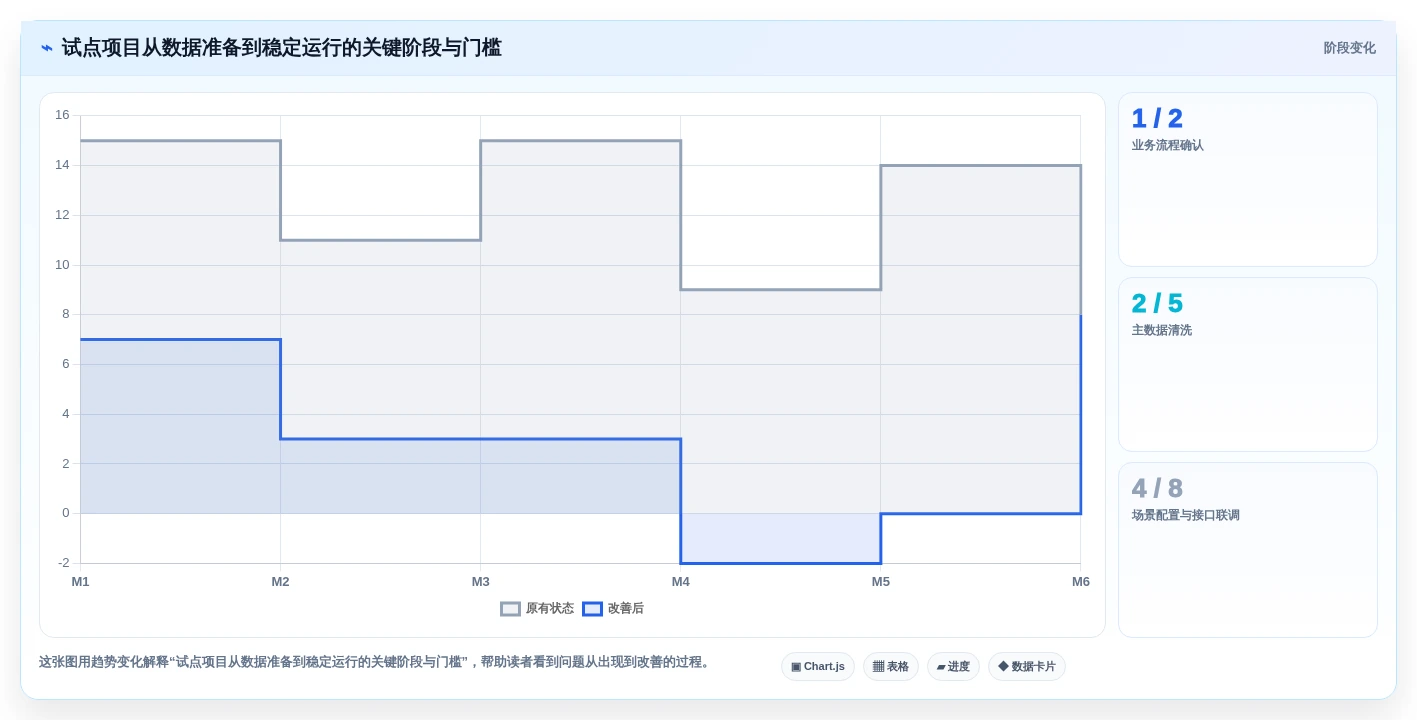The height and width of the screenshot is (720, 1417).
Task: Select the 数据卡片 tag
Action: pyautogui.click(x=1027, y=667)
